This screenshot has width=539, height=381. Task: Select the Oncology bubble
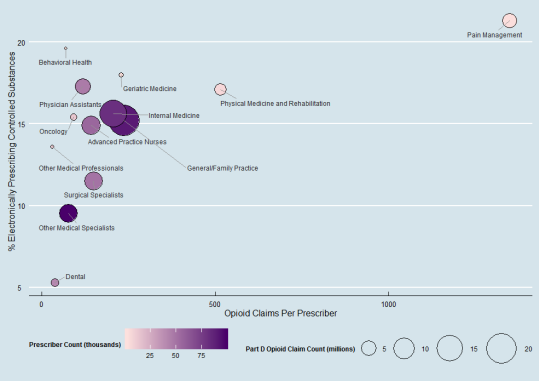(74, 117)
